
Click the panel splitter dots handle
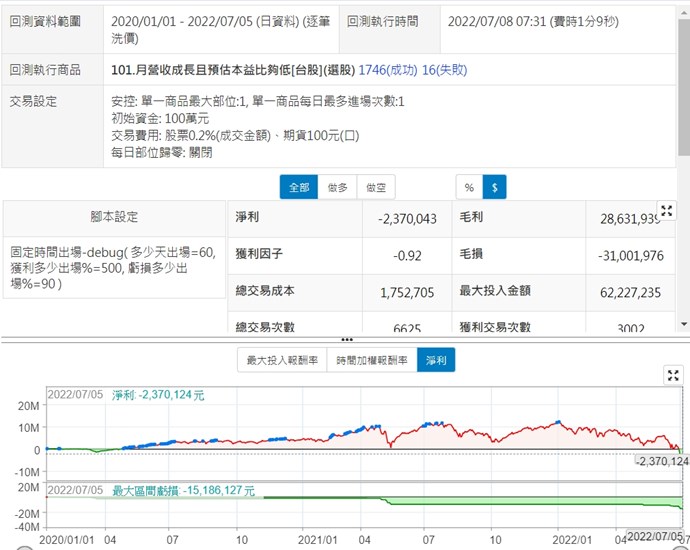[x=346, y=340]
